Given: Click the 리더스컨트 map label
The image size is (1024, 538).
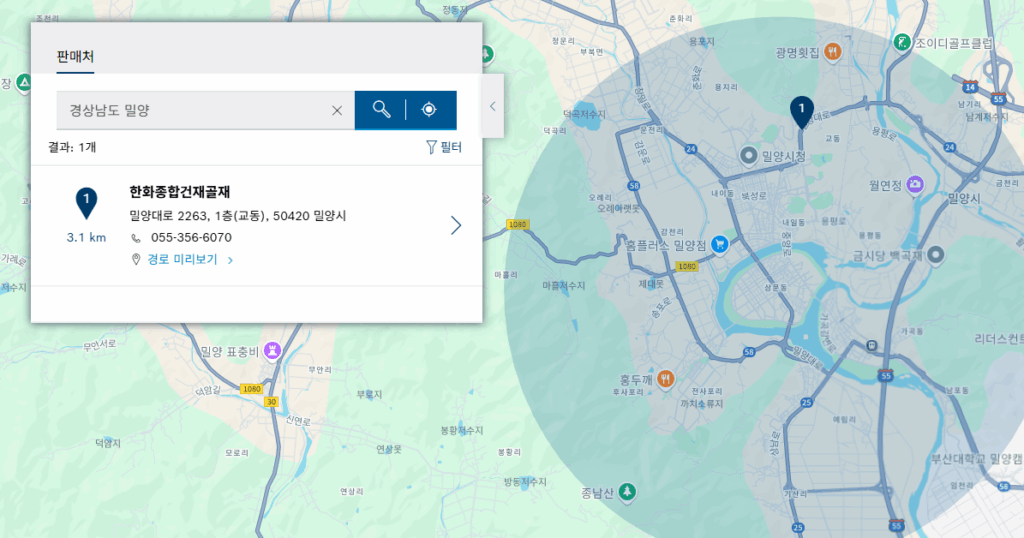Looking at the screenshot, I should coord(999,339).
